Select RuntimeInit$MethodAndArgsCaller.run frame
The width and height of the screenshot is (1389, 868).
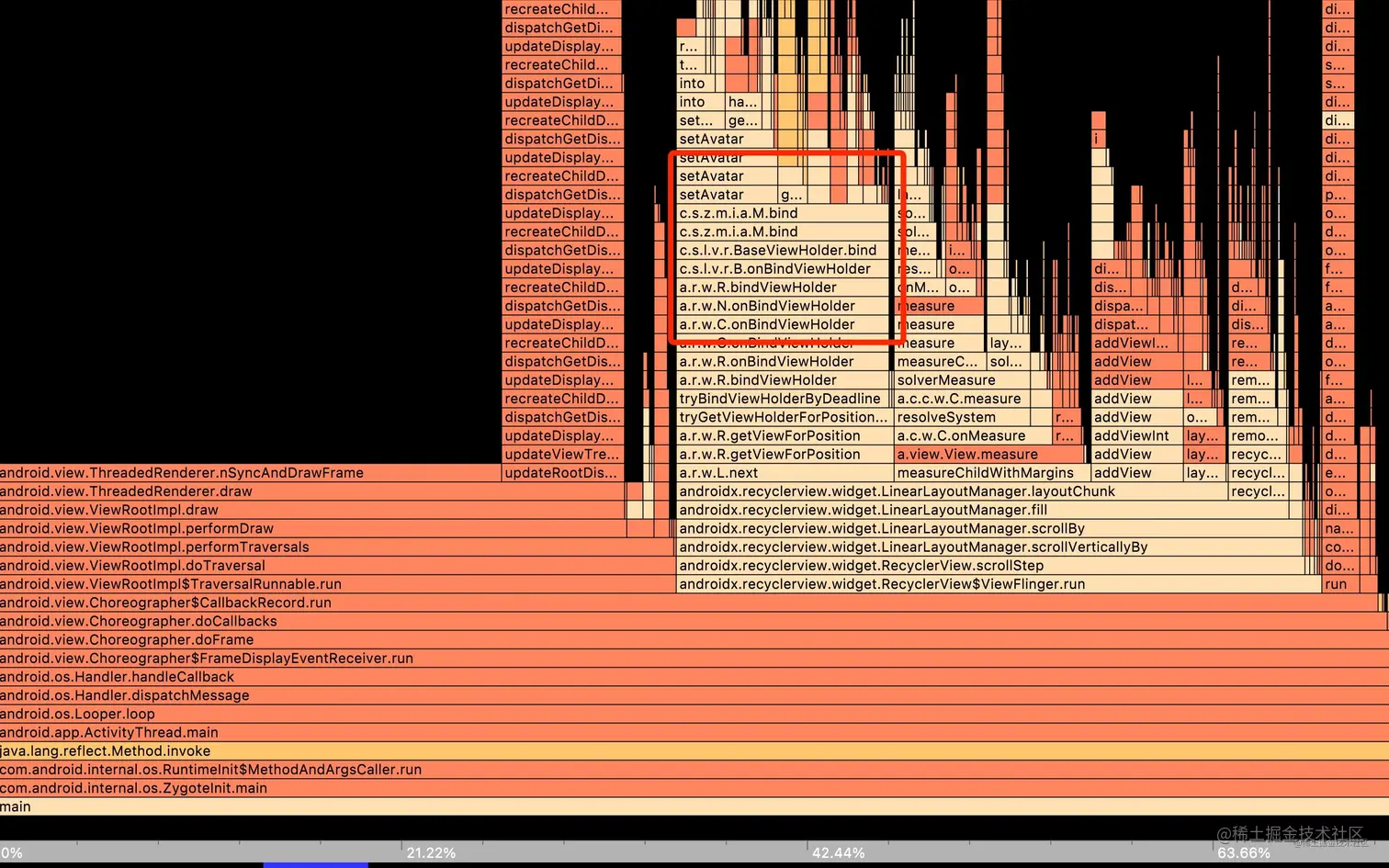[x=694, y=770]
